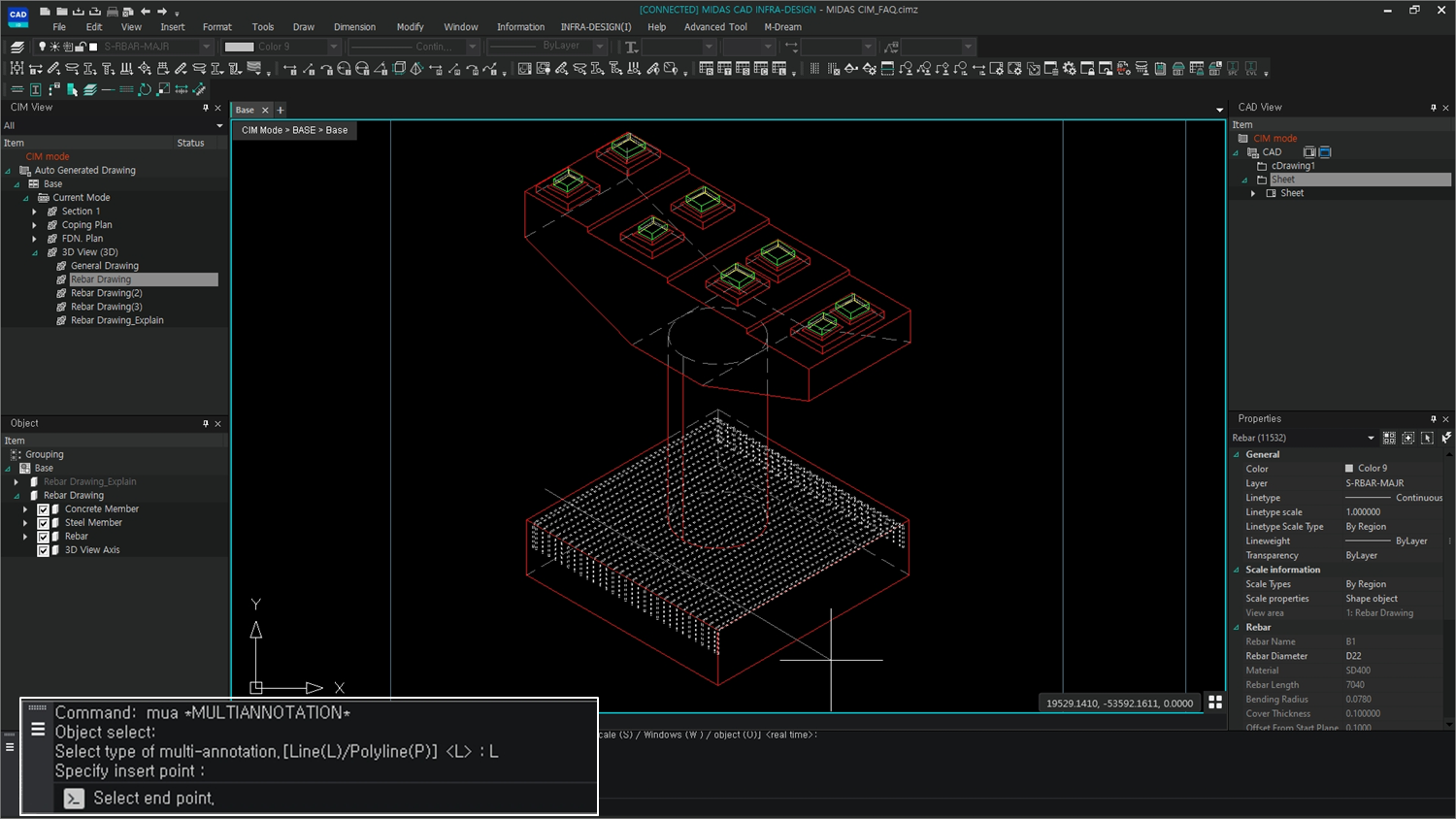The image size is (1456, 819).
Task: Expand the Section 1 tree node
Action: (34, 211)
